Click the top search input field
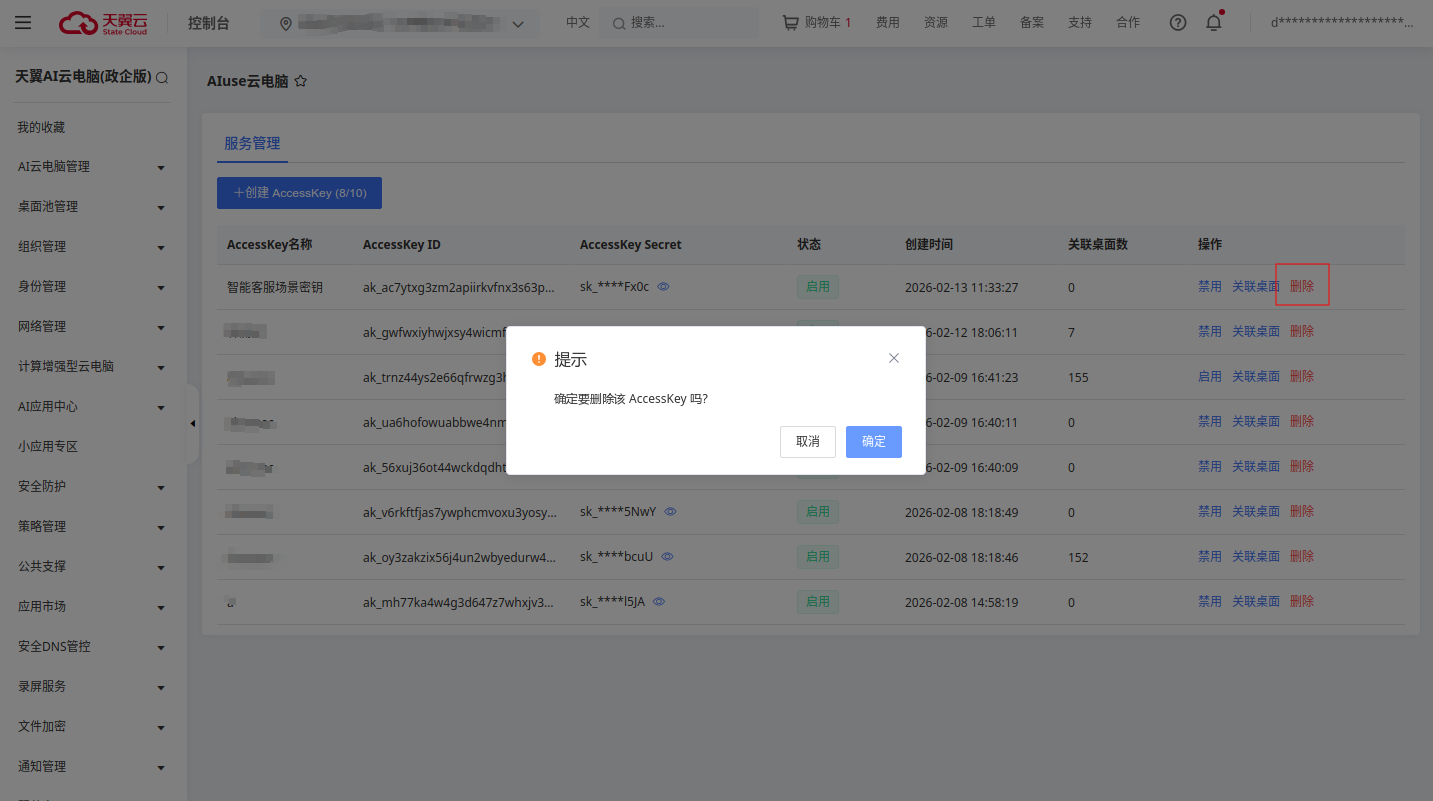This screenshot has width=1433, height=801. pyautogui.click(x=678, y=23)
